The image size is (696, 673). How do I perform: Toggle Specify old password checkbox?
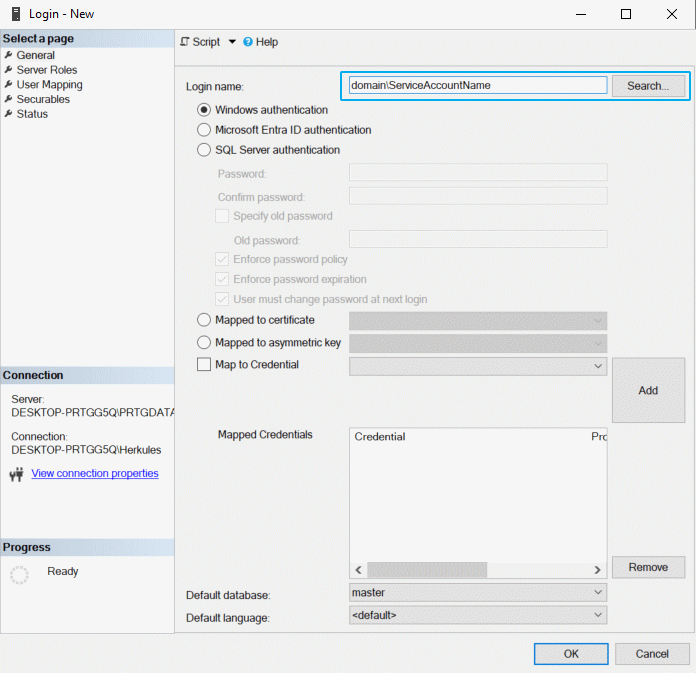[222, 216]
